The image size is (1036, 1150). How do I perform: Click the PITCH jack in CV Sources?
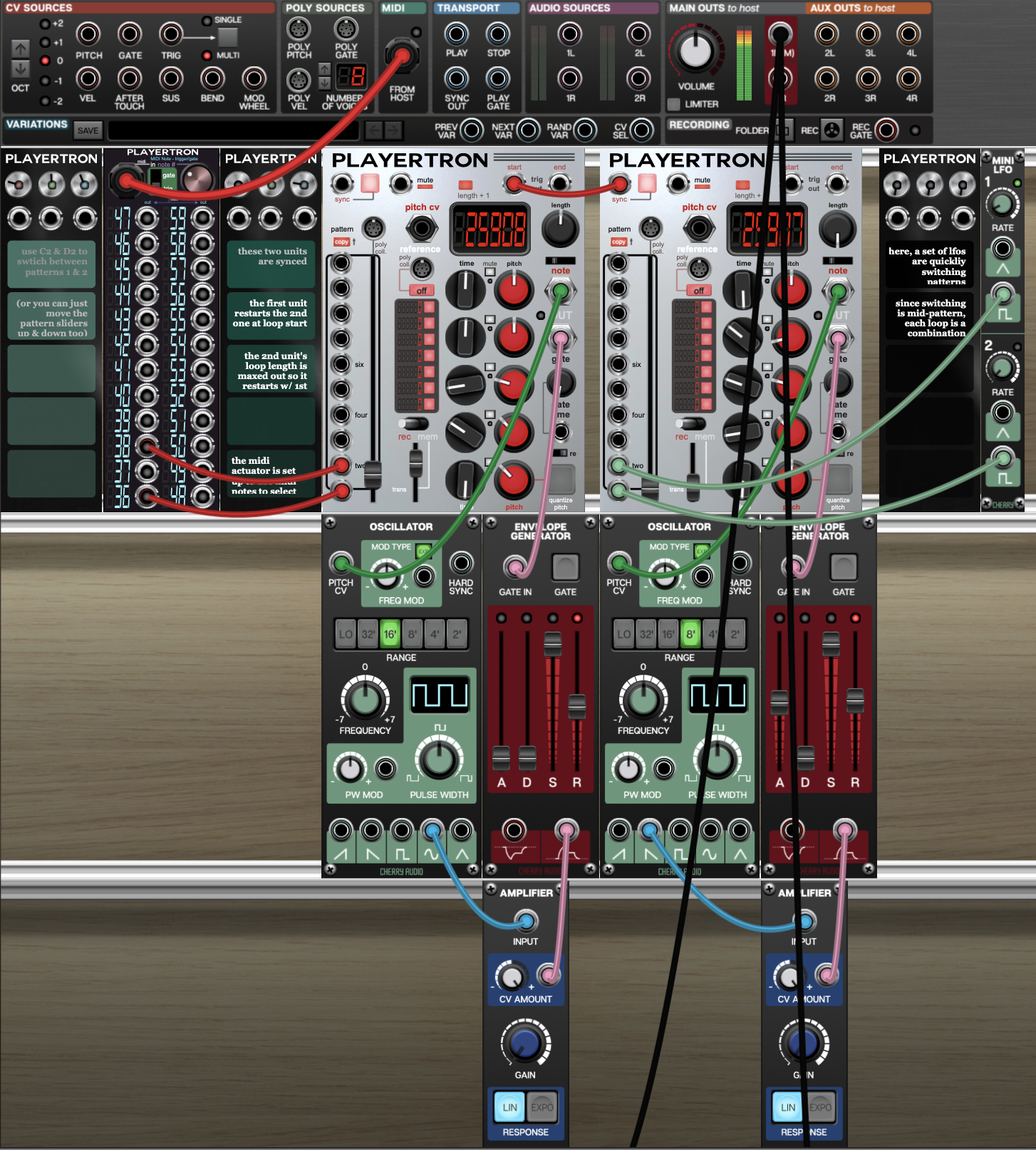pos(88,33)
